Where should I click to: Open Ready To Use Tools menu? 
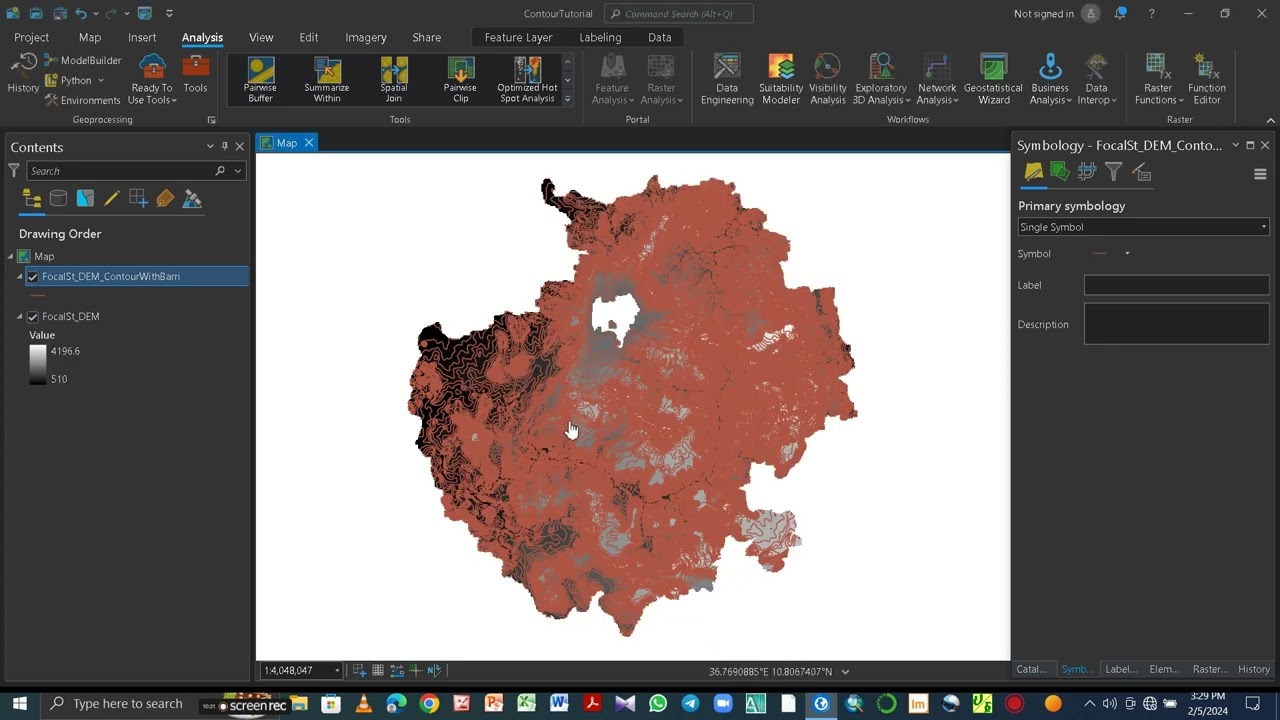[152, 80]
